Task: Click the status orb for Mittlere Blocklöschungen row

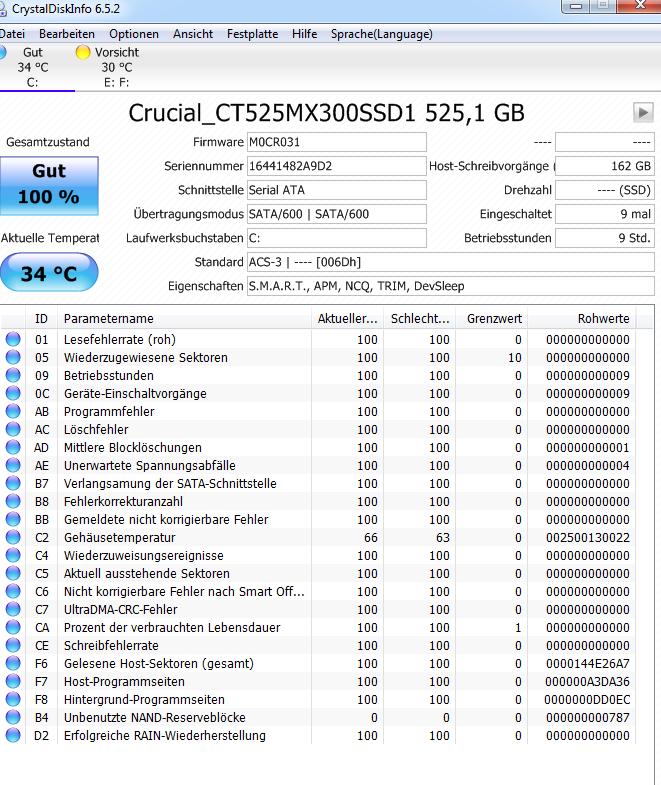Action: pos(13,447)
